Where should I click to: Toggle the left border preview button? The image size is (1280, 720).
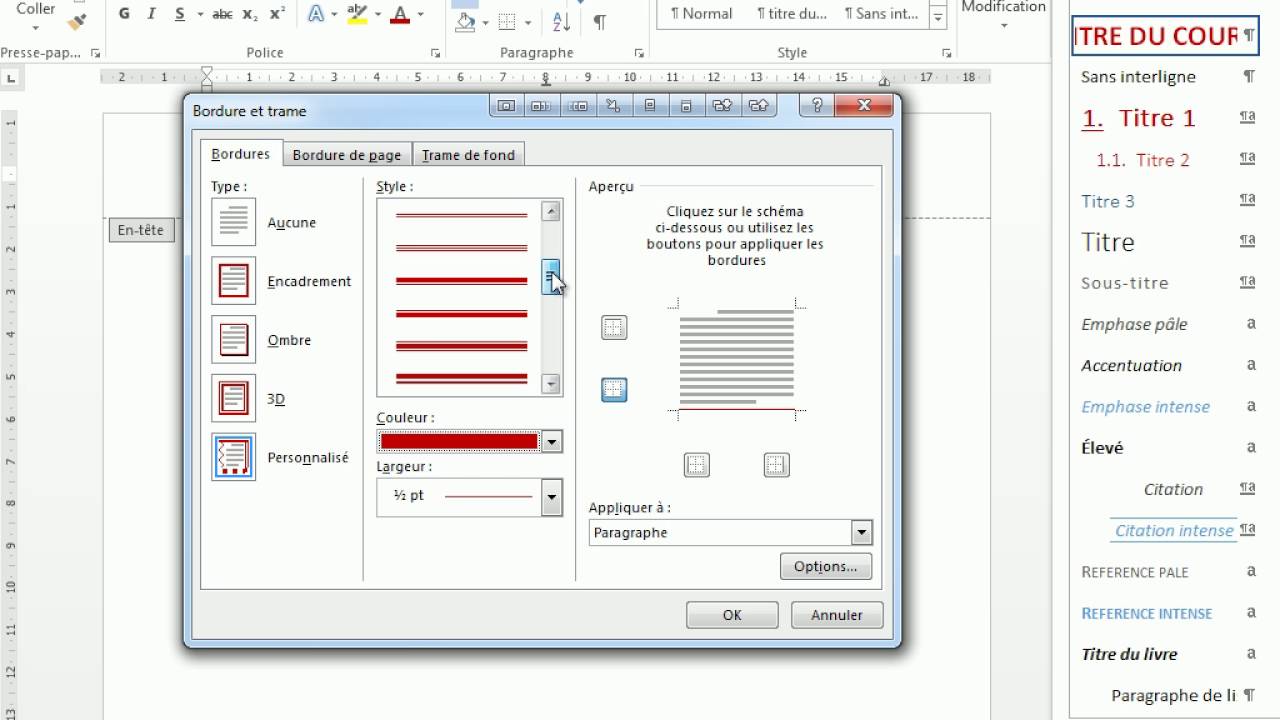tap(697, 464)
